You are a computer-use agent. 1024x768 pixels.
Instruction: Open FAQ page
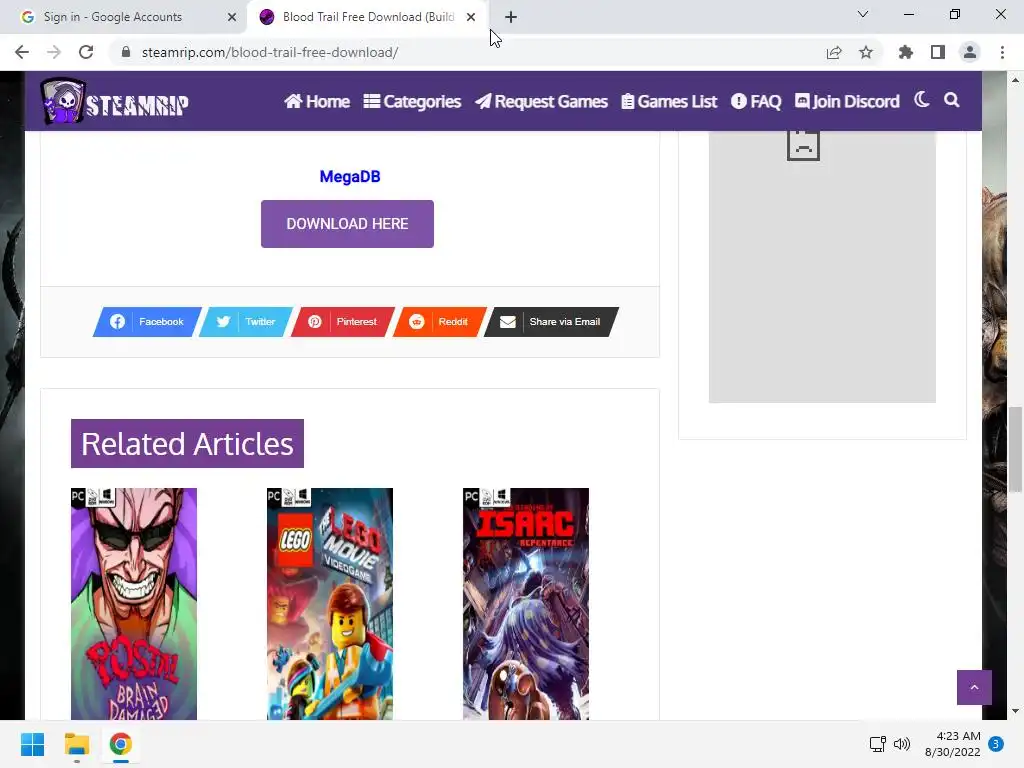point(756,101)
